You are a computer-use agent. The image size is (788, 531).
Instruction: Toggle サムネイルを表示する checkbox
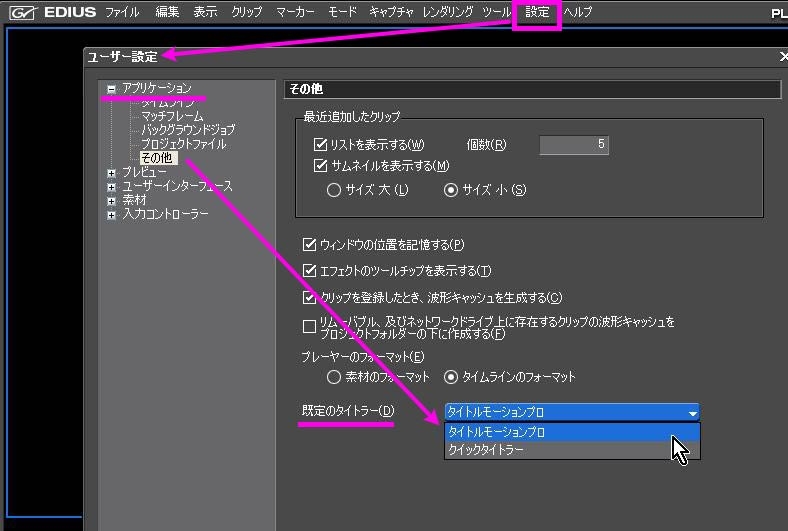(x=321, y=166)
